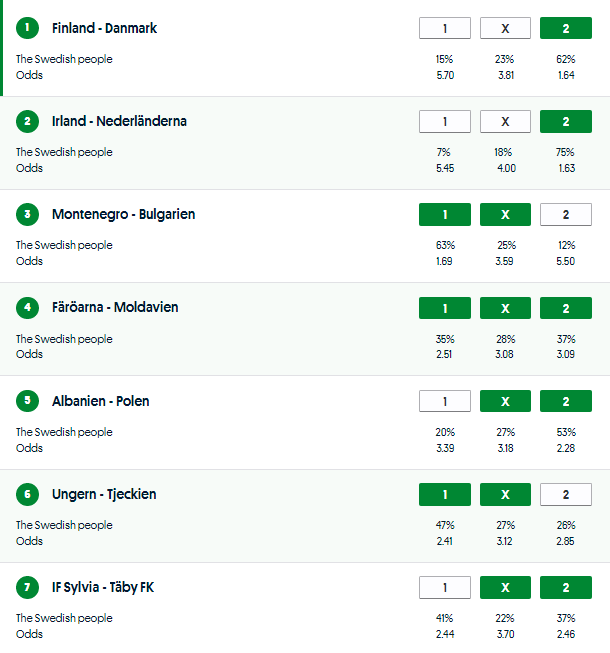
Task: Enable 2 for Montenegro - Bulgarien
Action: point(565,214)
